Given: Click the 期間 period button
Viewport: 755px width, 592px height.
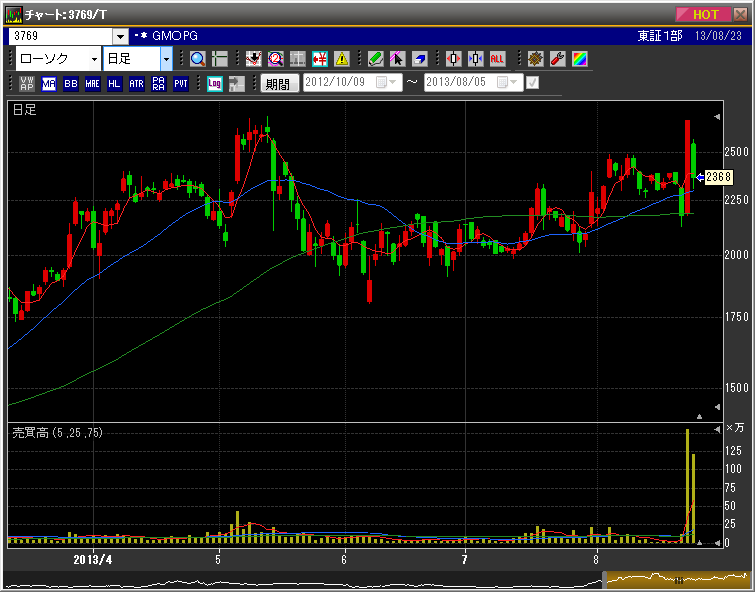Looking at the screenshot, I should tap(279, 84).
